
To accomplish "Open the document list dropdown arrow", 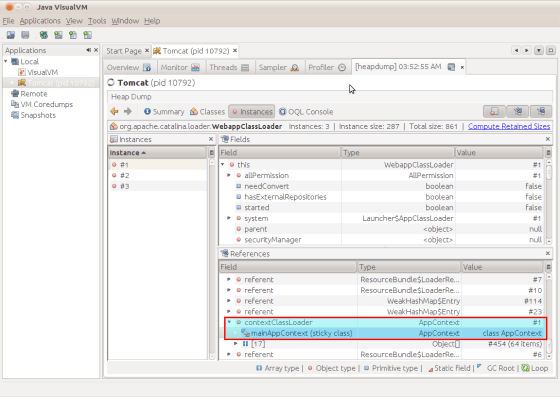I will (539, 50).
